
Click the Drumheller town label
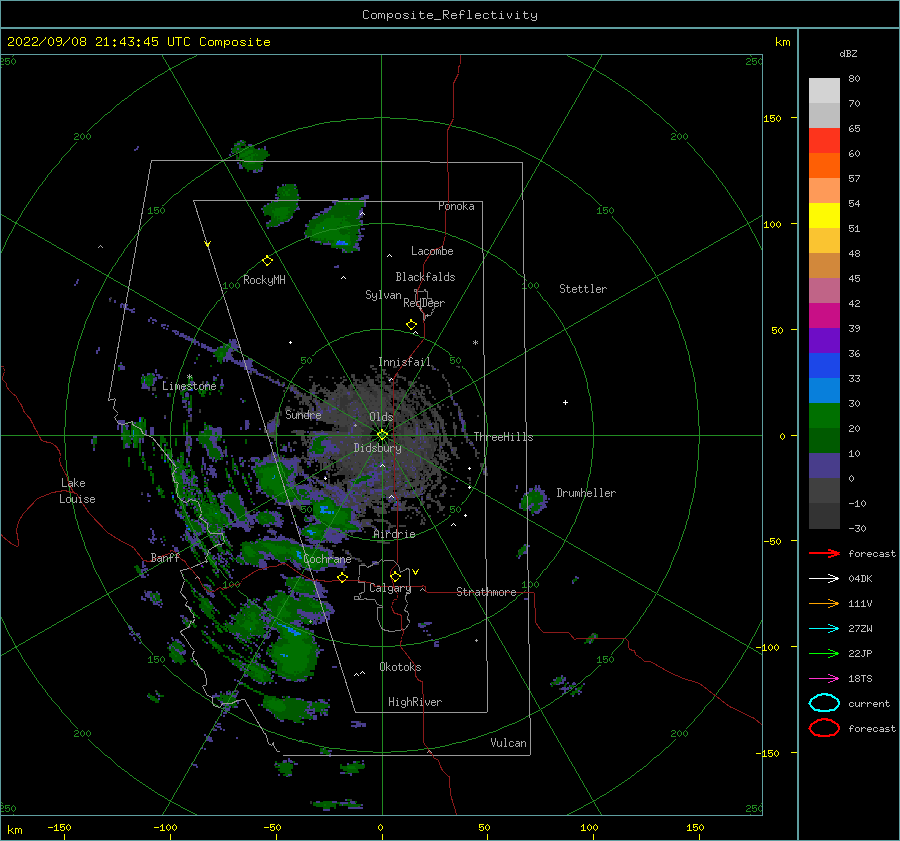pos(586,493)
